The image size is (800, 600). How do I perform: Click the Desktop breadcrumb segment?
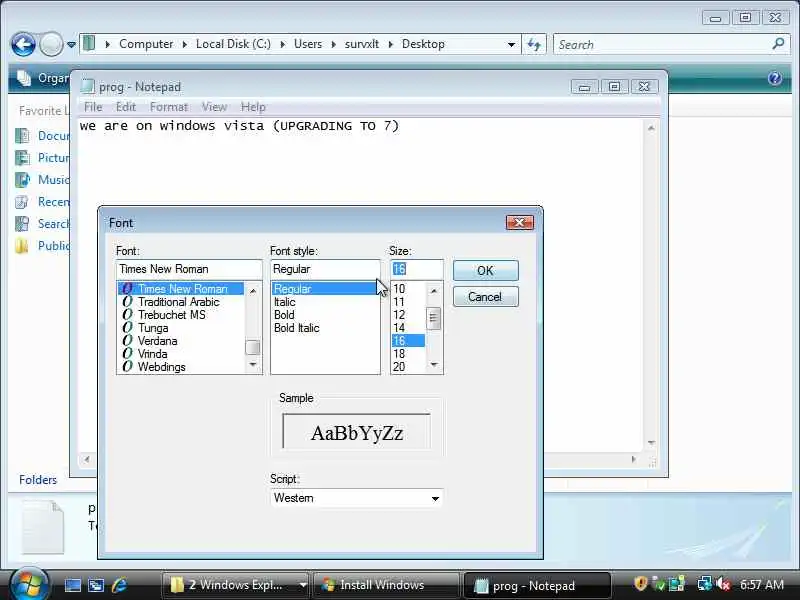(x=423, y=44)
